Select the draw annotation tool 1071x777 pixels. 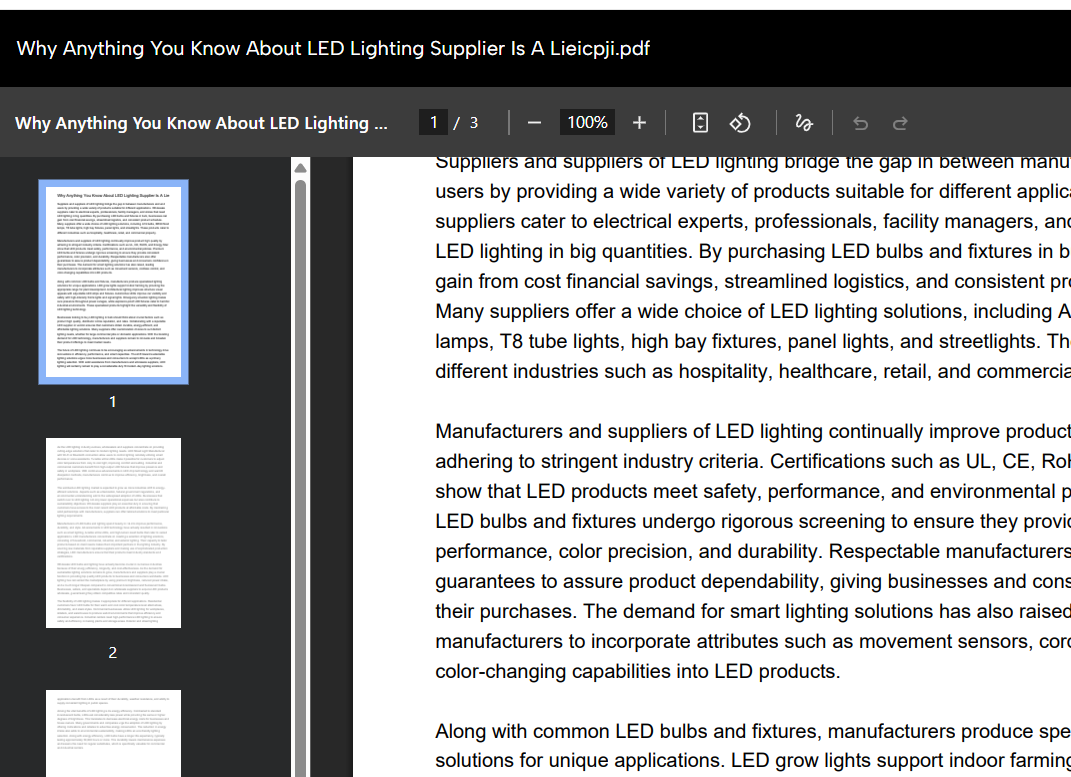803,123
